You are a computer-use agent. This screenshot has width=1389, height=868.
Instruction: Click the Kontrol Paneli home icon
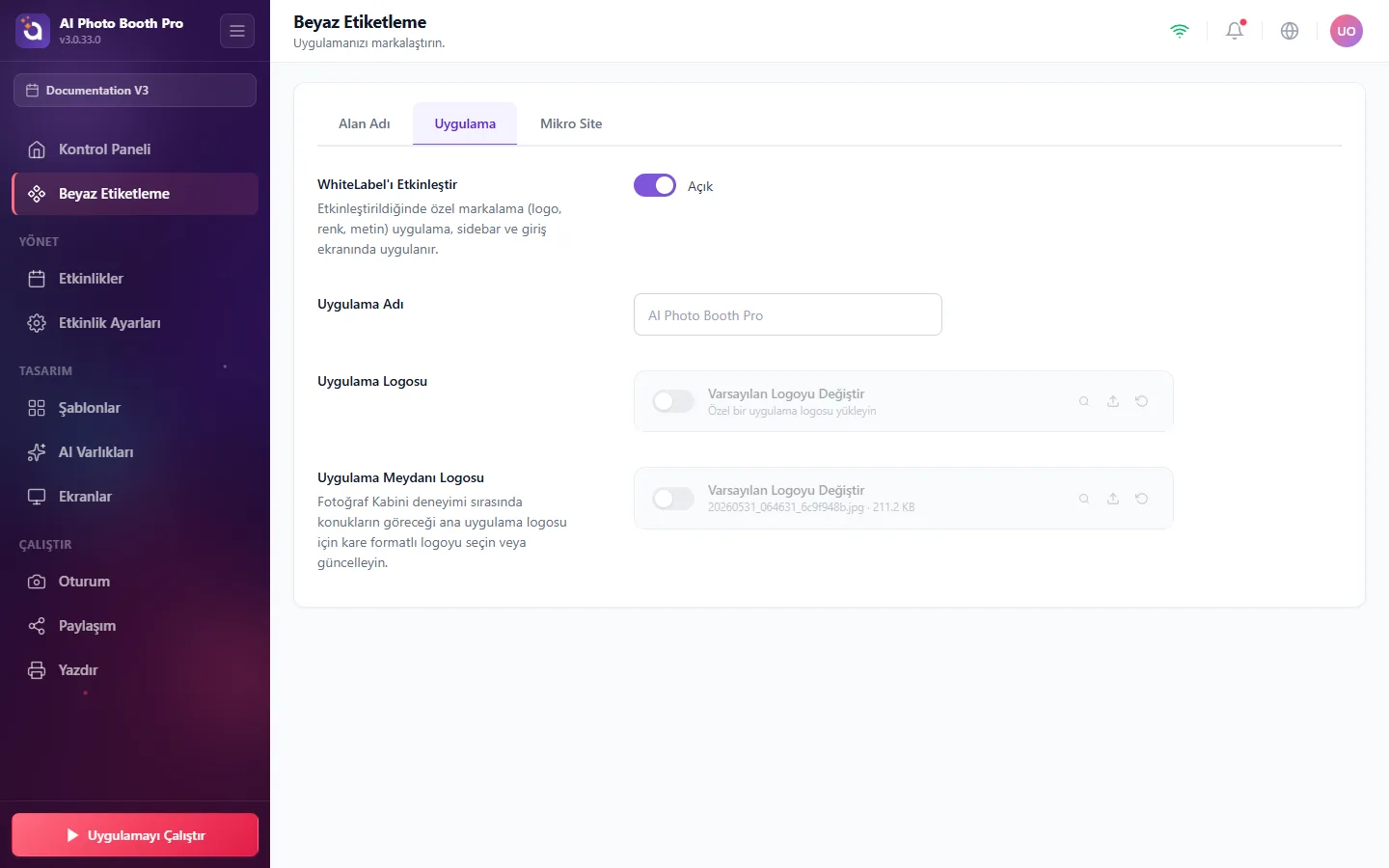(x=37, y=149)
